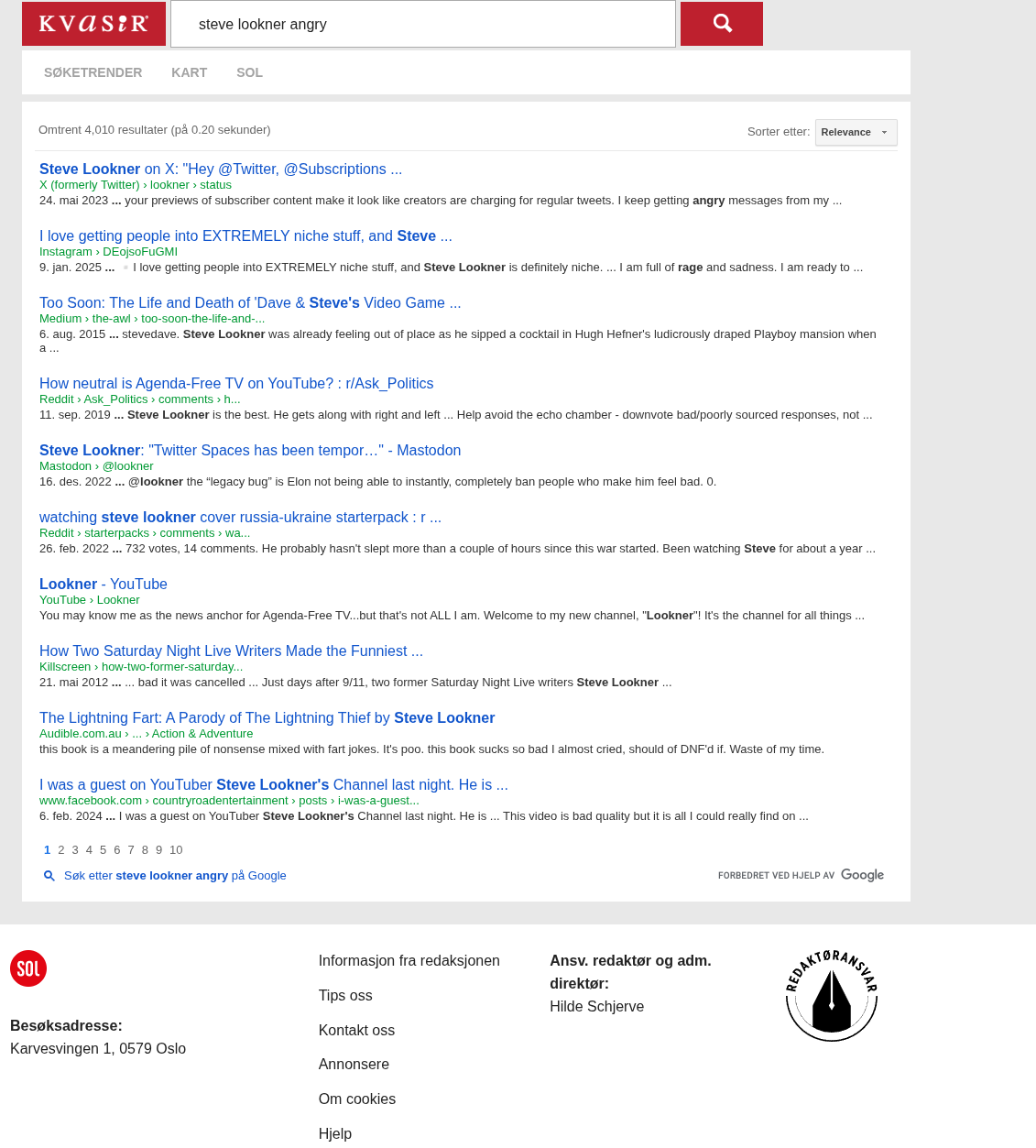Screen dimensions: 1036x1148
Task: Open the Saturday Night Live Writers result
Action: click(231, 651)
